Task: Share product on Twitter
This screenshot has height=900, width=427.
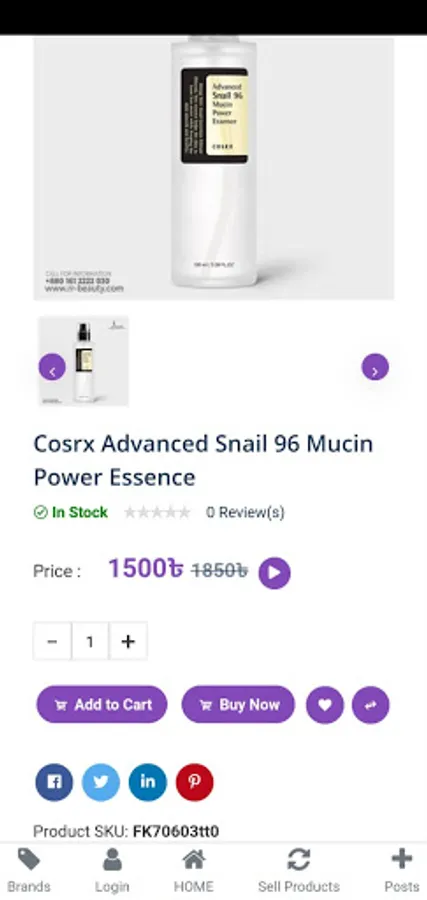Action: point(101,782)
